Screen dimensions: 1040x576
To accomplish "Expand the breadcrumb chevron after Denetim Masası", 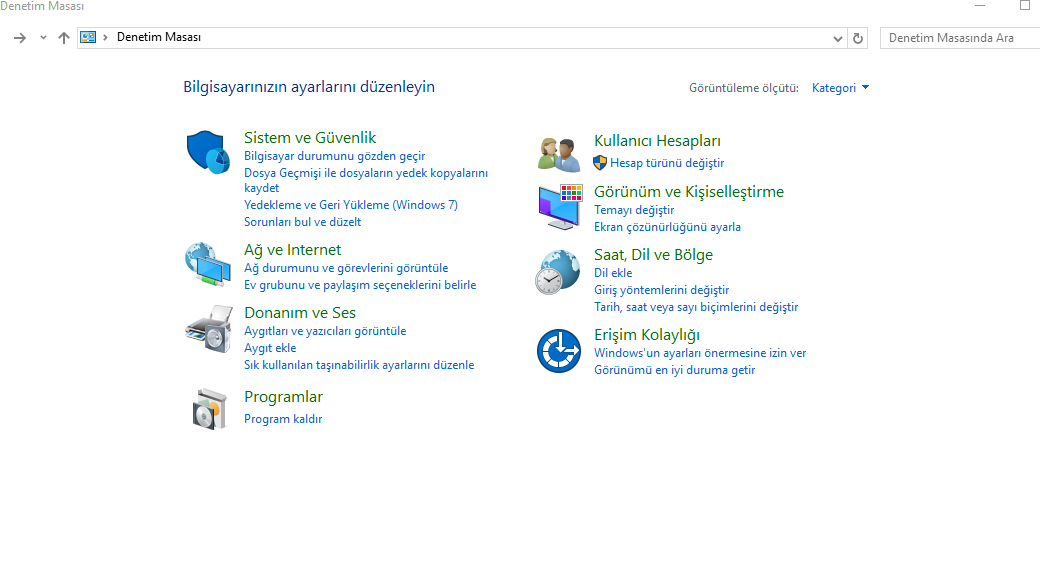I will 106,37.
